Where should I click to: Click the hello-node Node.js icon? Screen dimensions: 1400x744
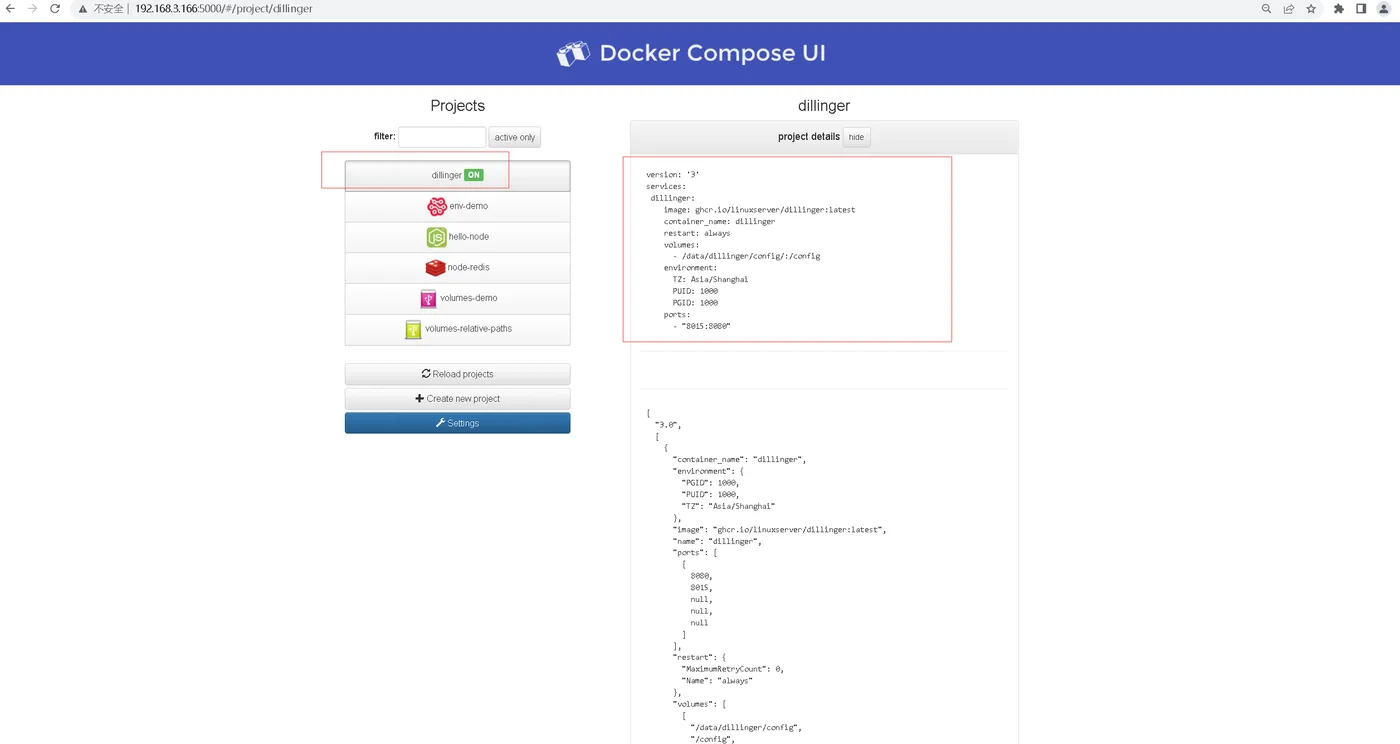(436, 237)
